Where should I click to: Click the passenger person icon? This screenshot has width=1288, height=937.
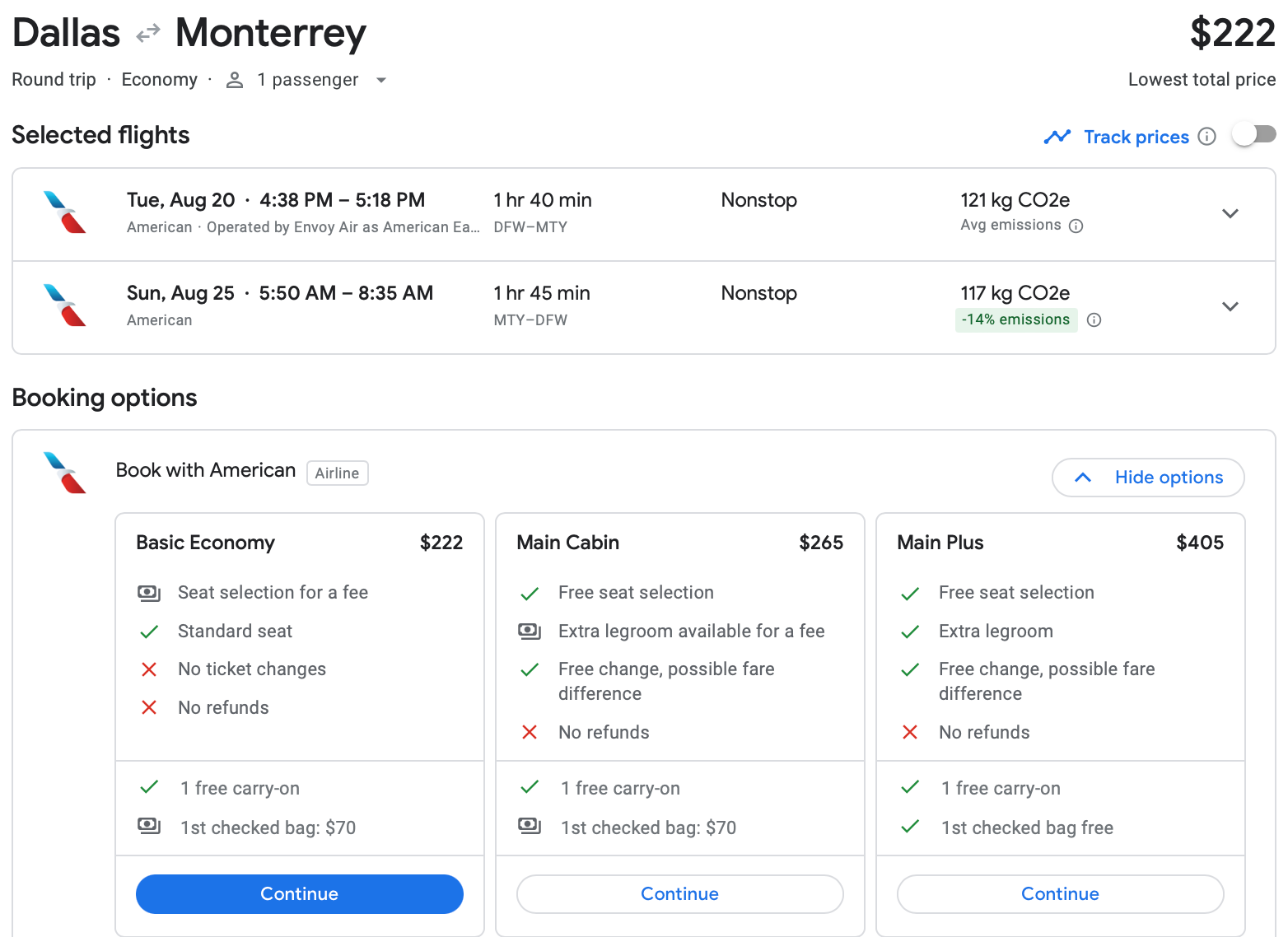[x=235, y=80]
